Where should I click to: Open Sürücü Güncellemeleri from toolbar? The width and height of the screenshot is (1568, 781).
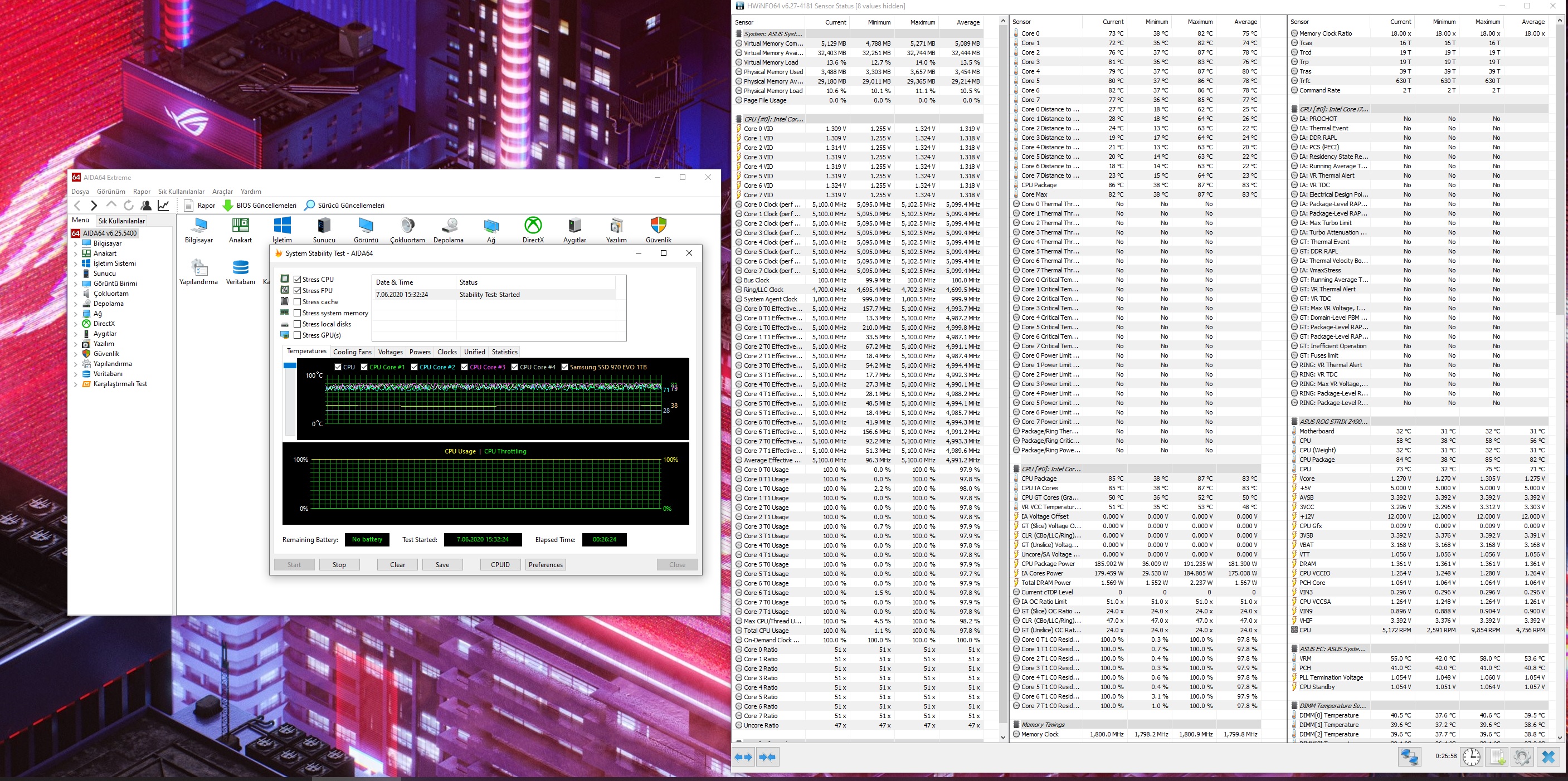[x=344, y=205]
